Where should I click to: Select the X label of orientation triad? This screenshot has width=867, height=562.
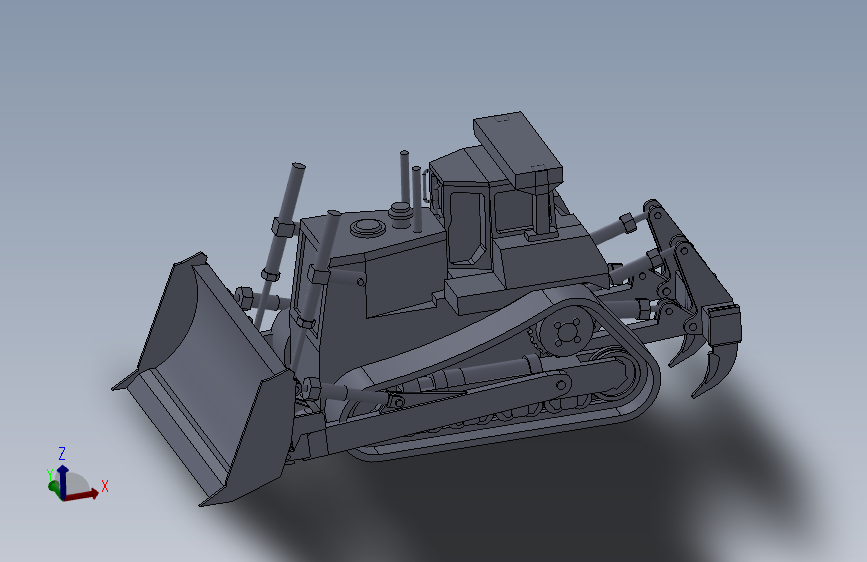[x=105, y=486]
